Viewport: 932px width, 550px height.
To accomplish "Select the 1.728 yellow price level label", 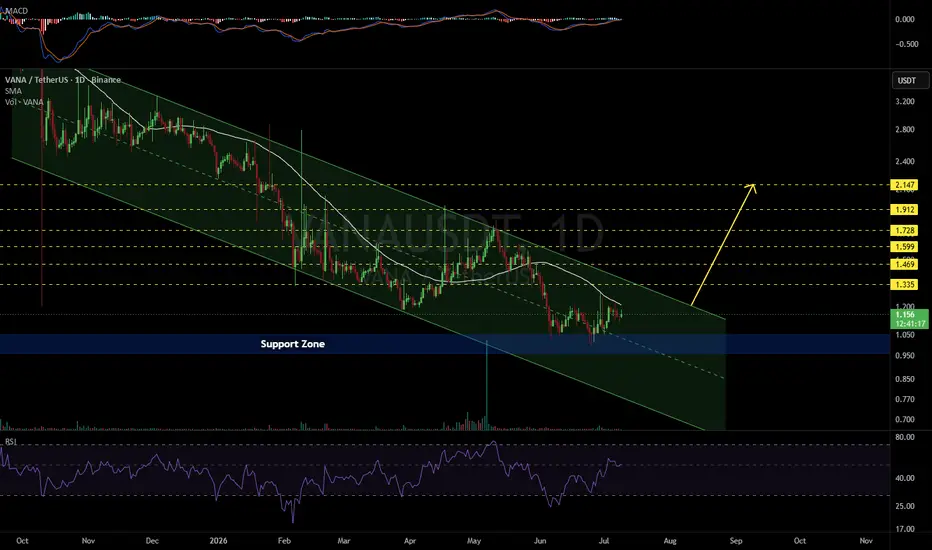I will point(903,230).
